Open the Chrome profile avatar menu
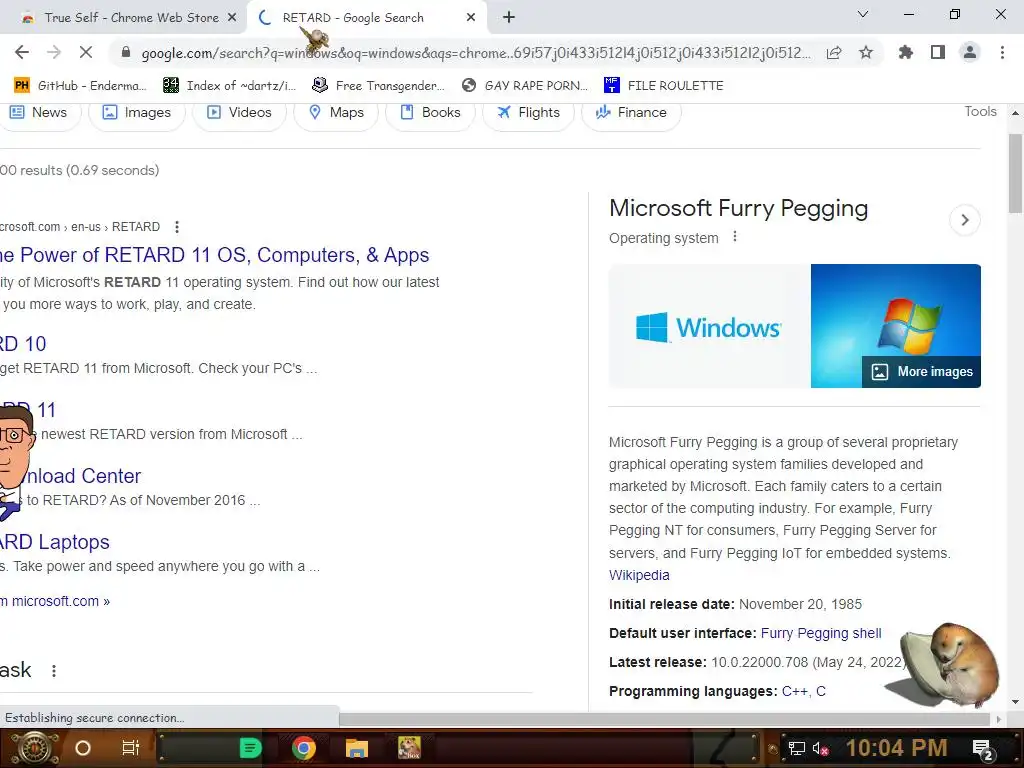This screenshot has width=1024, height=768. 970,52
